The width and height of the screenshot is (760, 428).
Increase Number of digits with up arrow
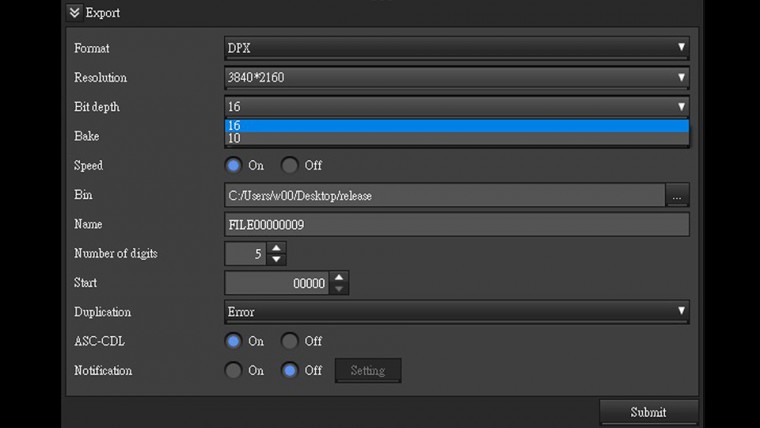(277, 248)
